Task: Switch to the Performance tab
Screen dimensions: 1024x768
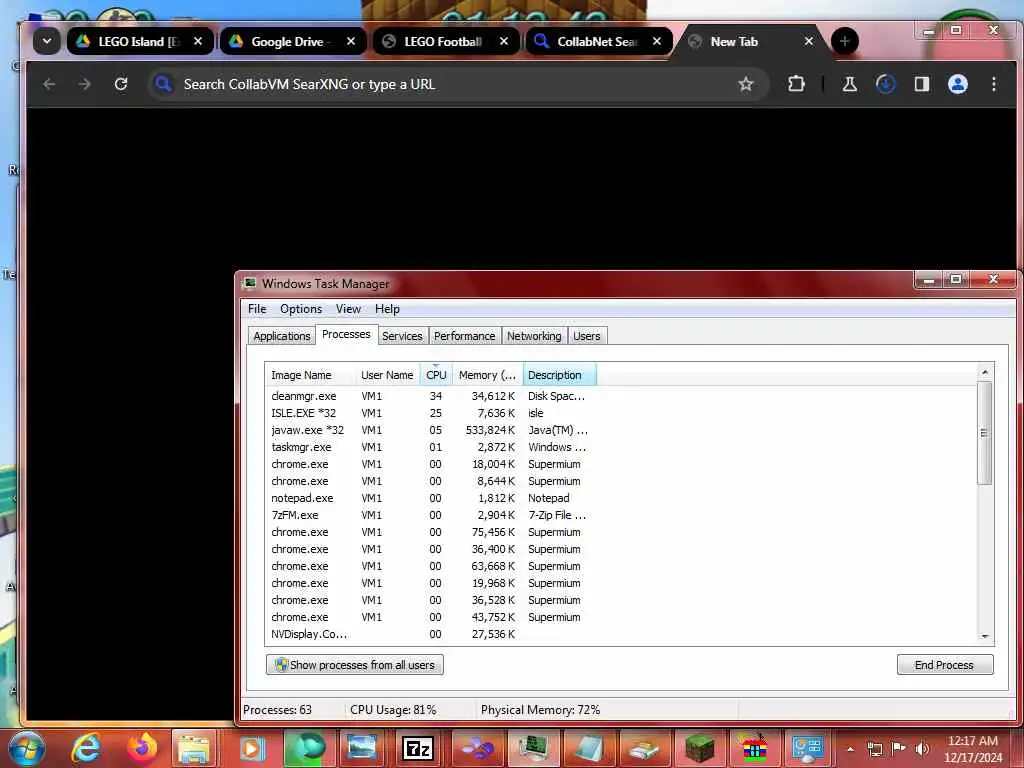Action: pos(464,336)
